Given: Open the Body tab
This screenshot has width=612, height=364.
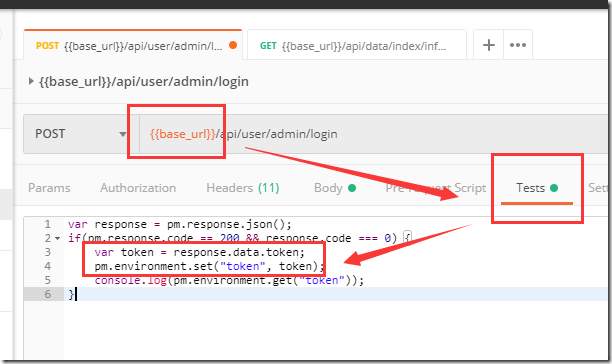Looking at the screenshot, I should coord(334,188).
